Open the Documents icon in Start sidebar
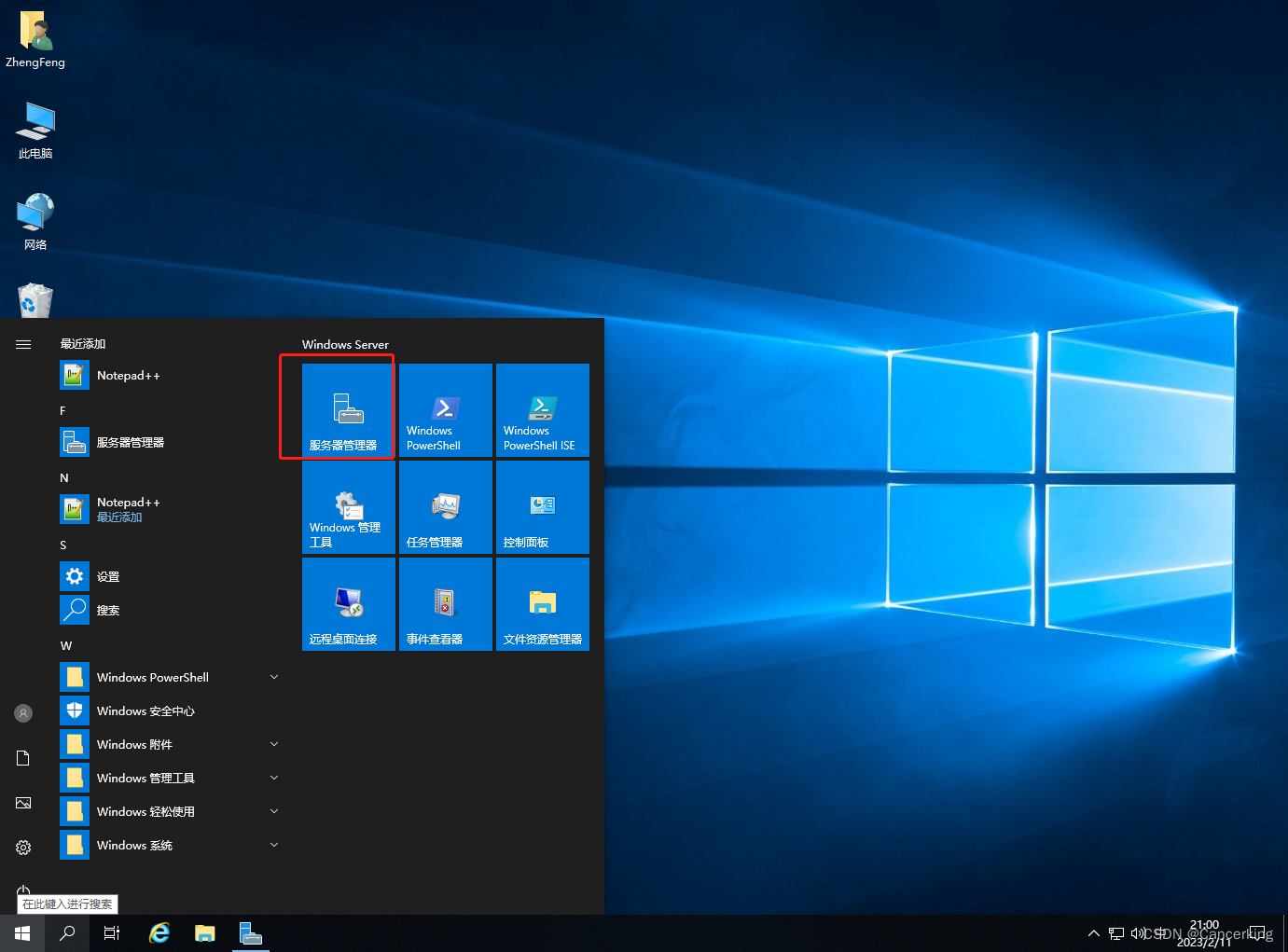The image size is (1288, 952). tap(23, 758)
